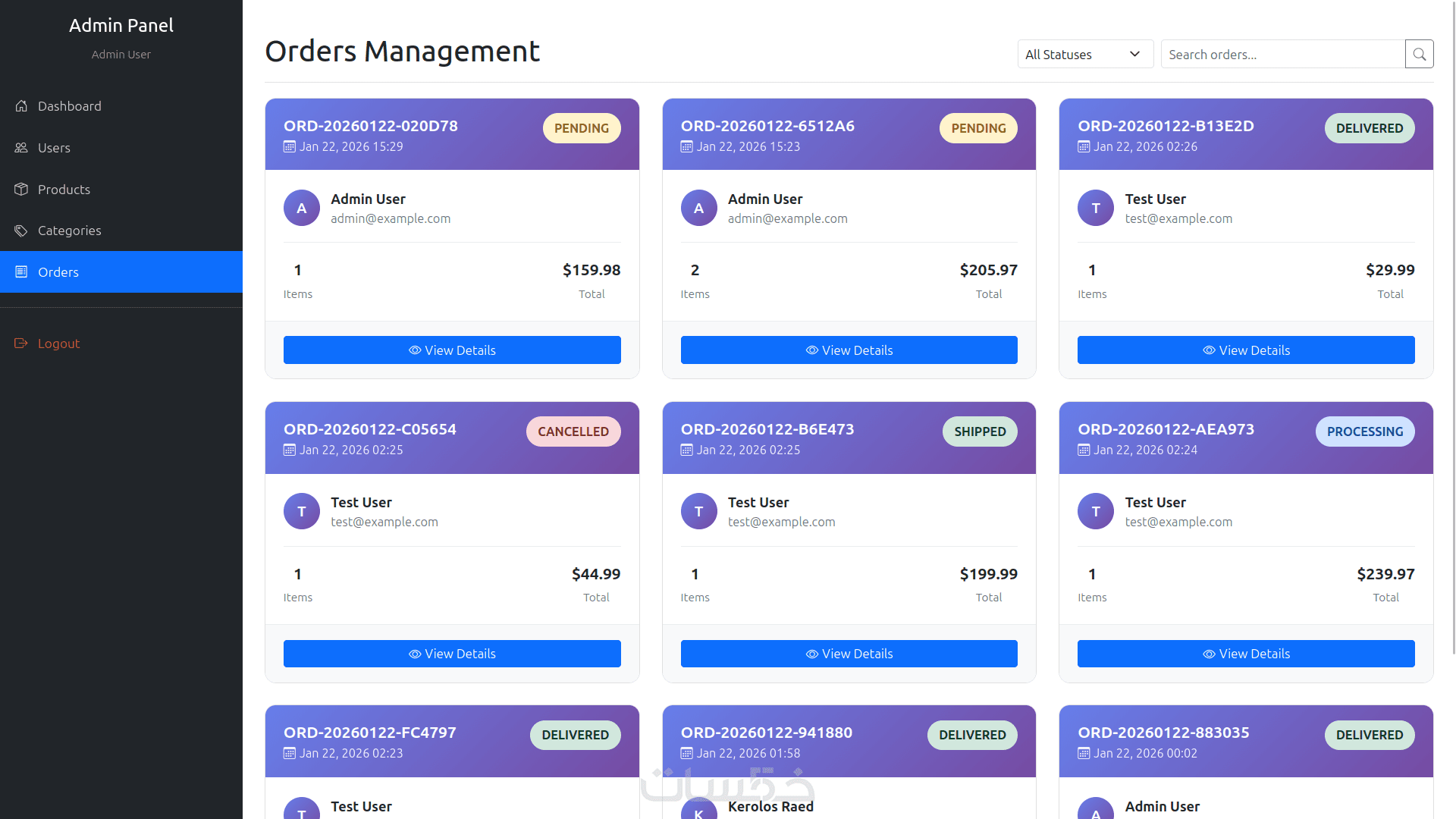Click the CANCELLED status badge
The height and width of the screenshot is (819, 1456).
pyautogui.click(x=573, y=431)
